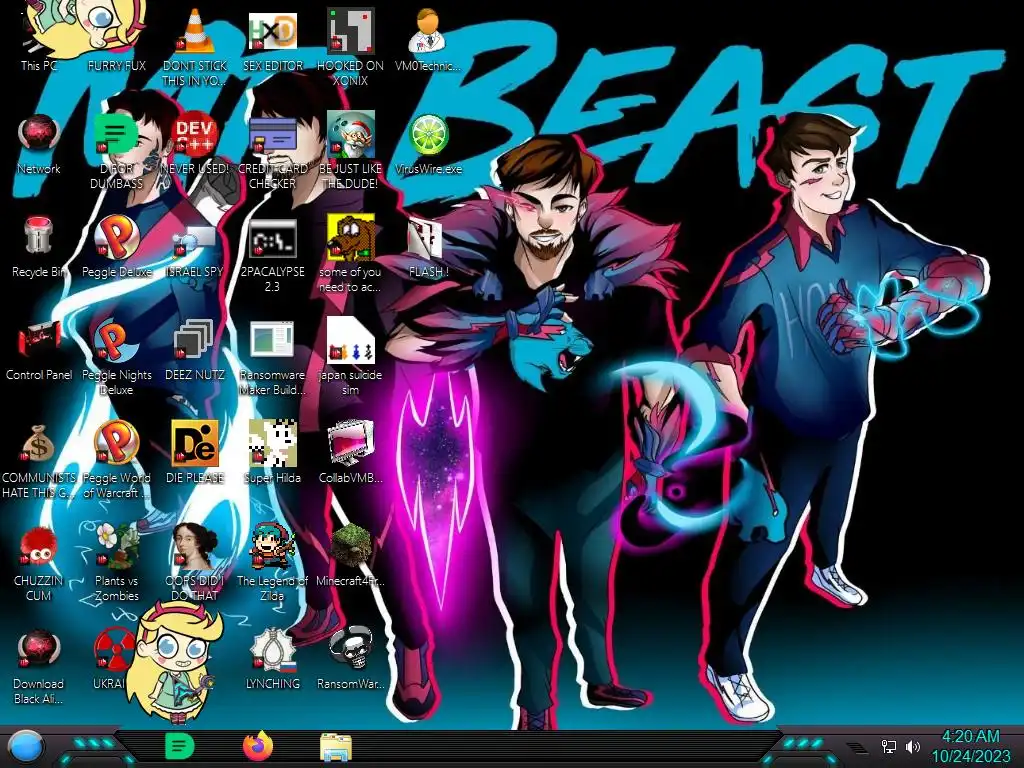Open the This PC desktop icon

coord(39,39)
